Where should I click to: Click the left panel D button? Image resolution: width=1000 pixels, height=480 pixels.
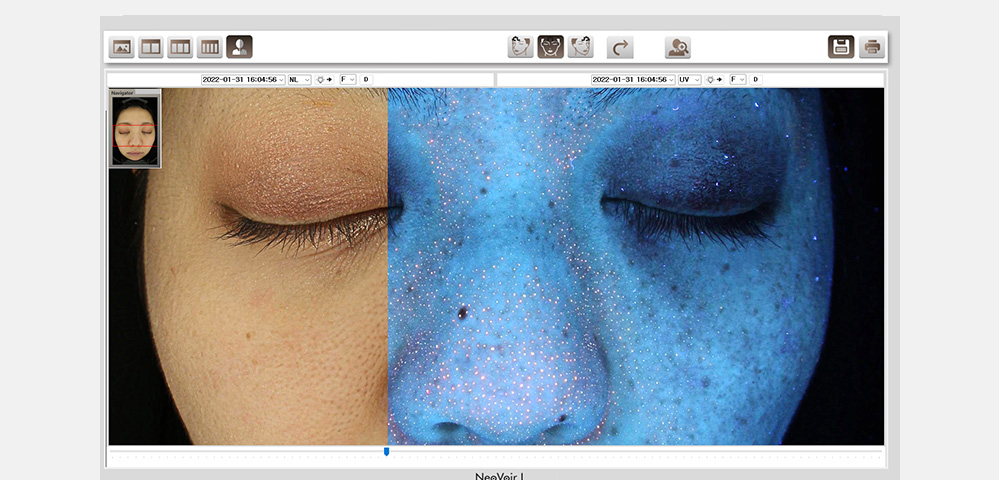point(365,79)
